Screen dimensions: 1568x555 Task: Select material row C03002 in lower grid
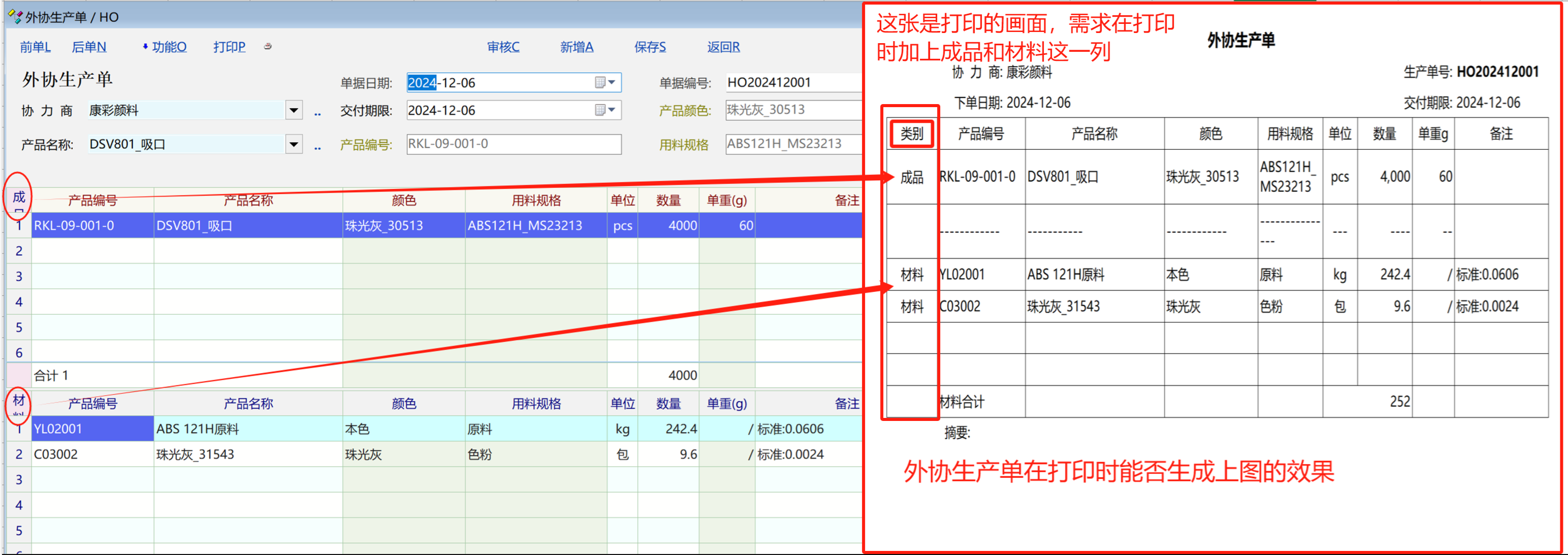click(x=56, y=454)
